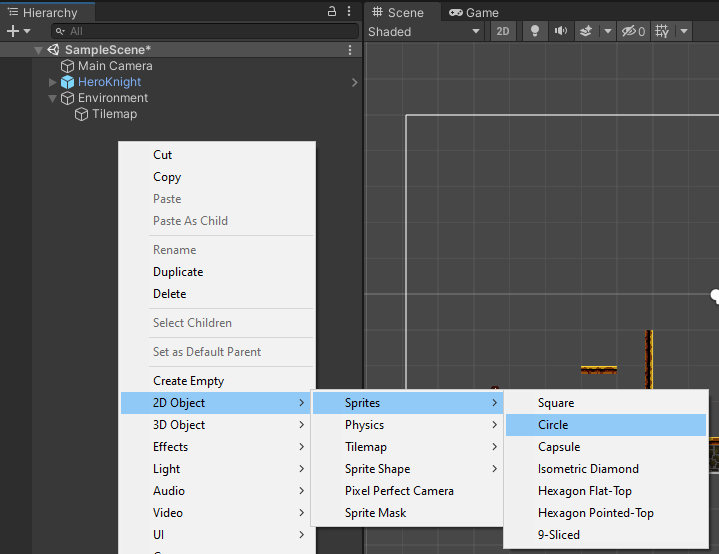
Task: Toggle hidden objects visibility eye icon
Action: point(633,31)
